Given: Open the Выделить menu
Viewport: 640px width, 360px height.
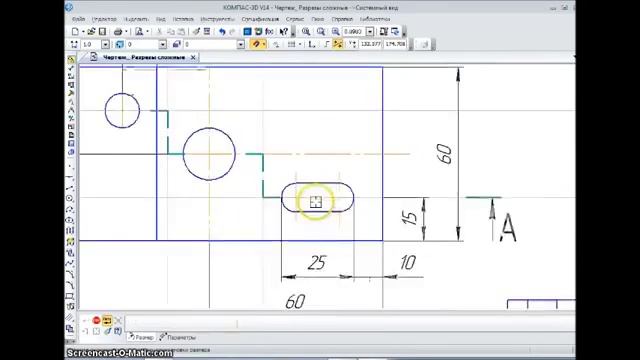Looking at the screenshot, I should 136,19.
